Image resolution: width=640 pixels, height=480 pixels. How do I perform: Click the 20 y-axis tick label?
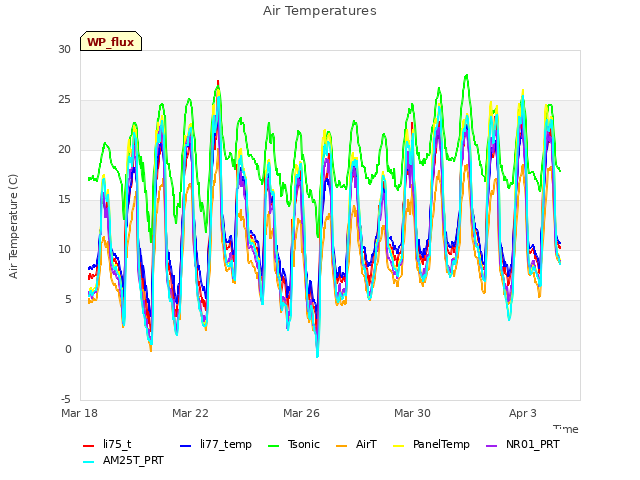(x=64, y=150)
